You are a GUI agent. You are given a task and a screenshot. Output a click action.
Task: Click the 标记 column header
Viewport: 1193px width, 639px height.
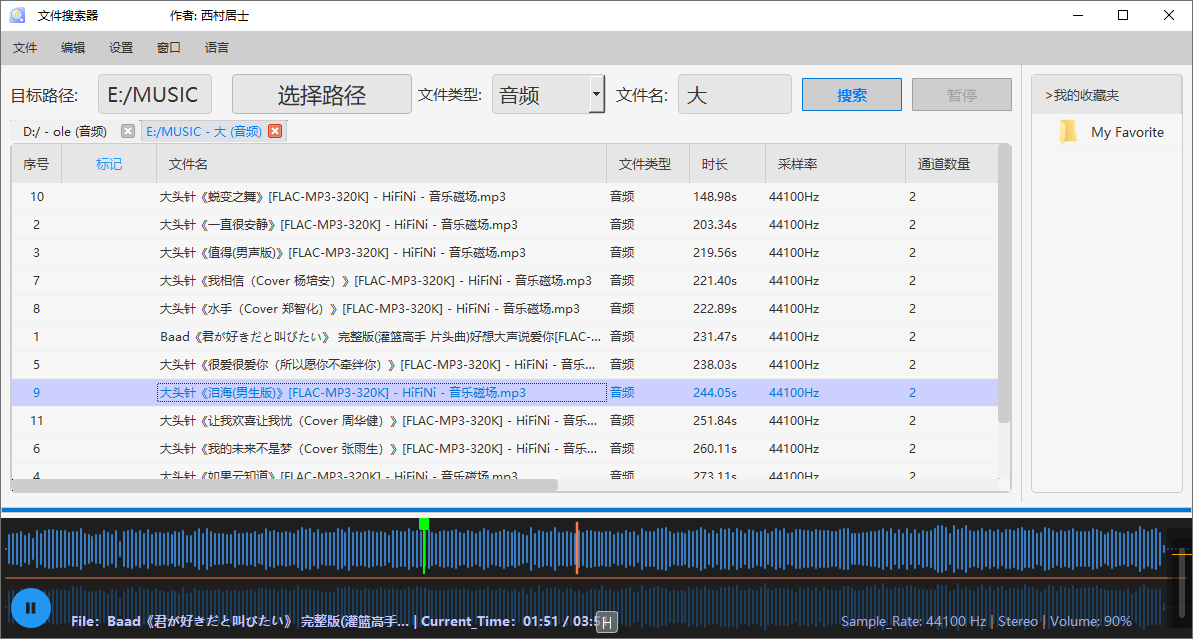[x=109, y=164]
